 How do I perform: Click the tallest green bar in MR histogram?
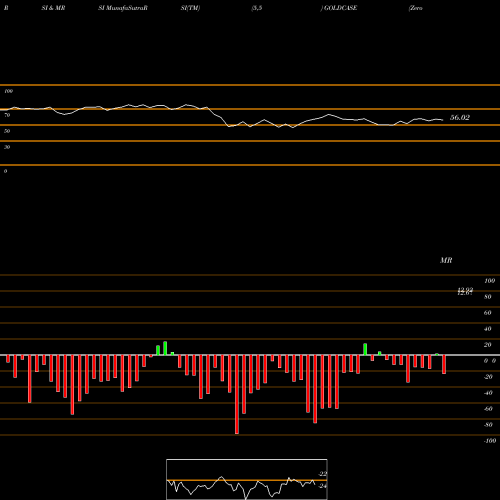click(x=165, y=348)
